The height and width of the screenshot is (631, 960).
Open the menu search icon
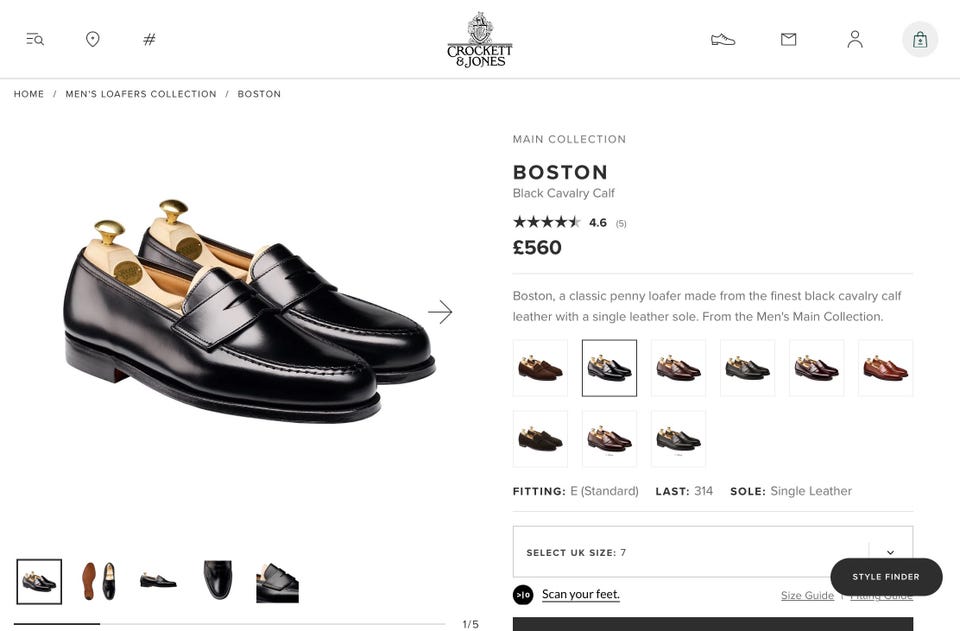click(35, 39)
